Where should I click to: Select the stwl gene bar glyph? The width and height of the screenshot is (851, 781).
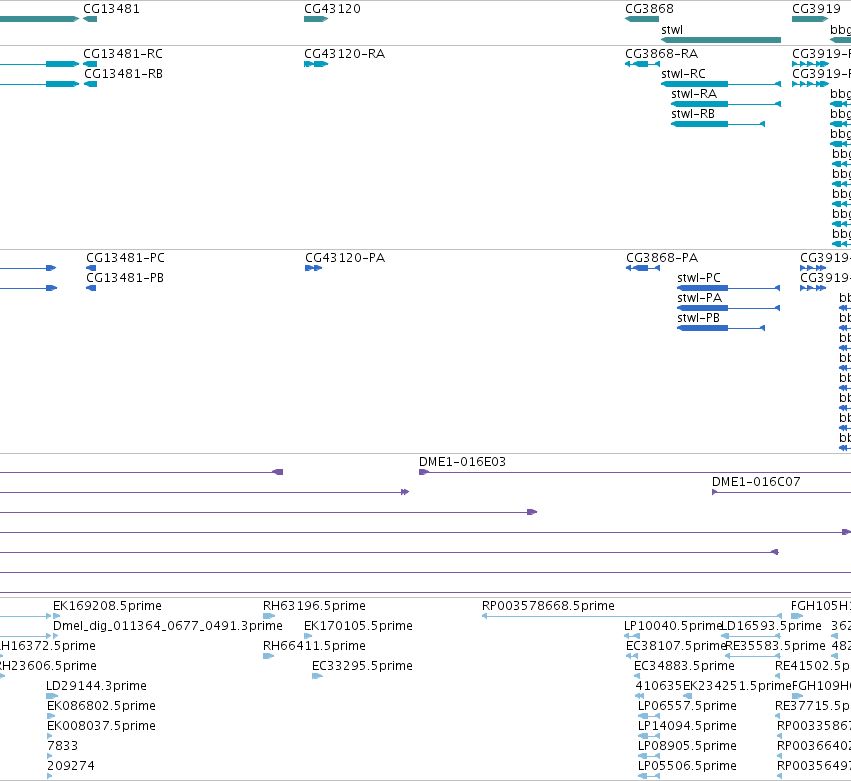click(x=721, y=40)
